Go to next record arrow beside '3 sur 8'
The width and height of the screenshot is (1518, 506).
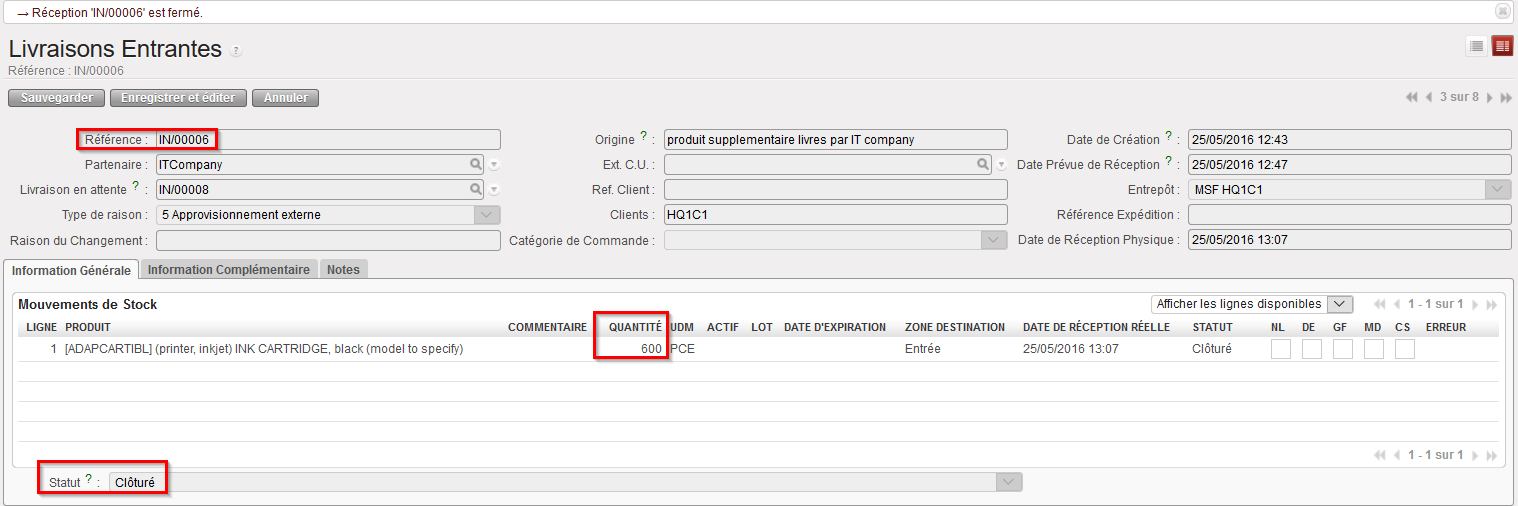[x=1489, y=97]
